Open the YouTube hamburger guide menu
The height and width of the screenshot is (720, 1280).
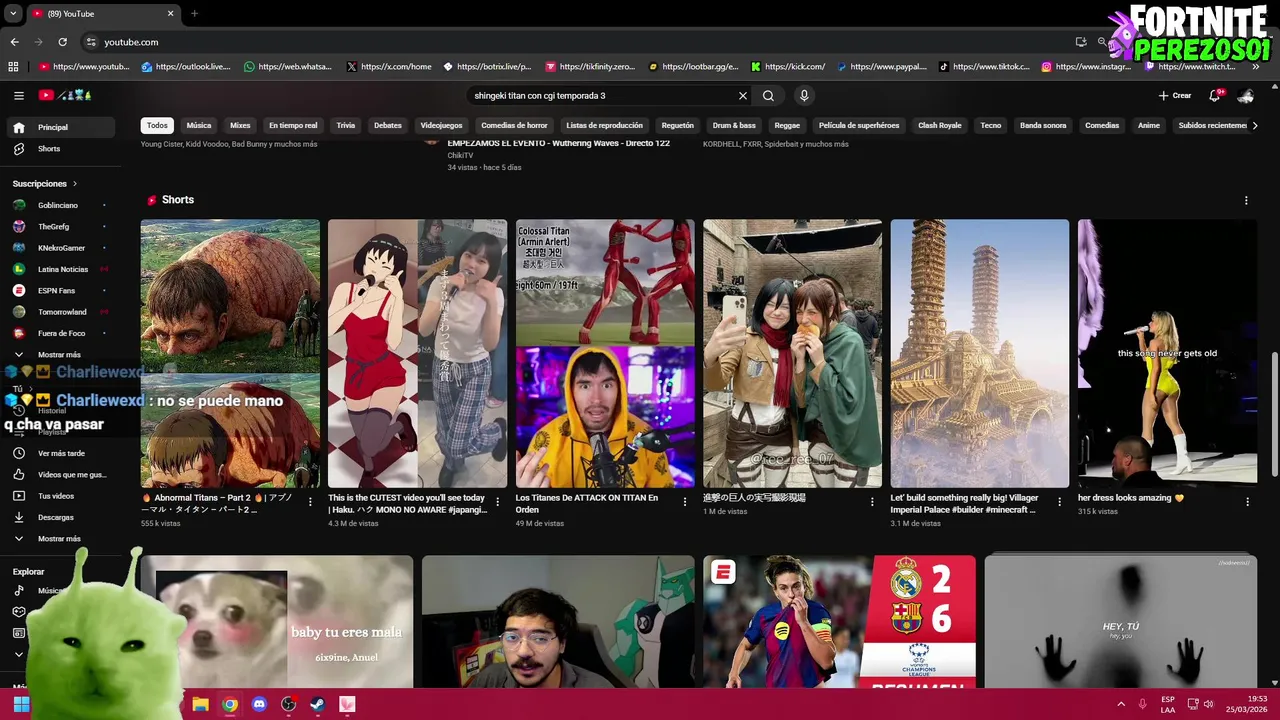click(x=19, y=95)
